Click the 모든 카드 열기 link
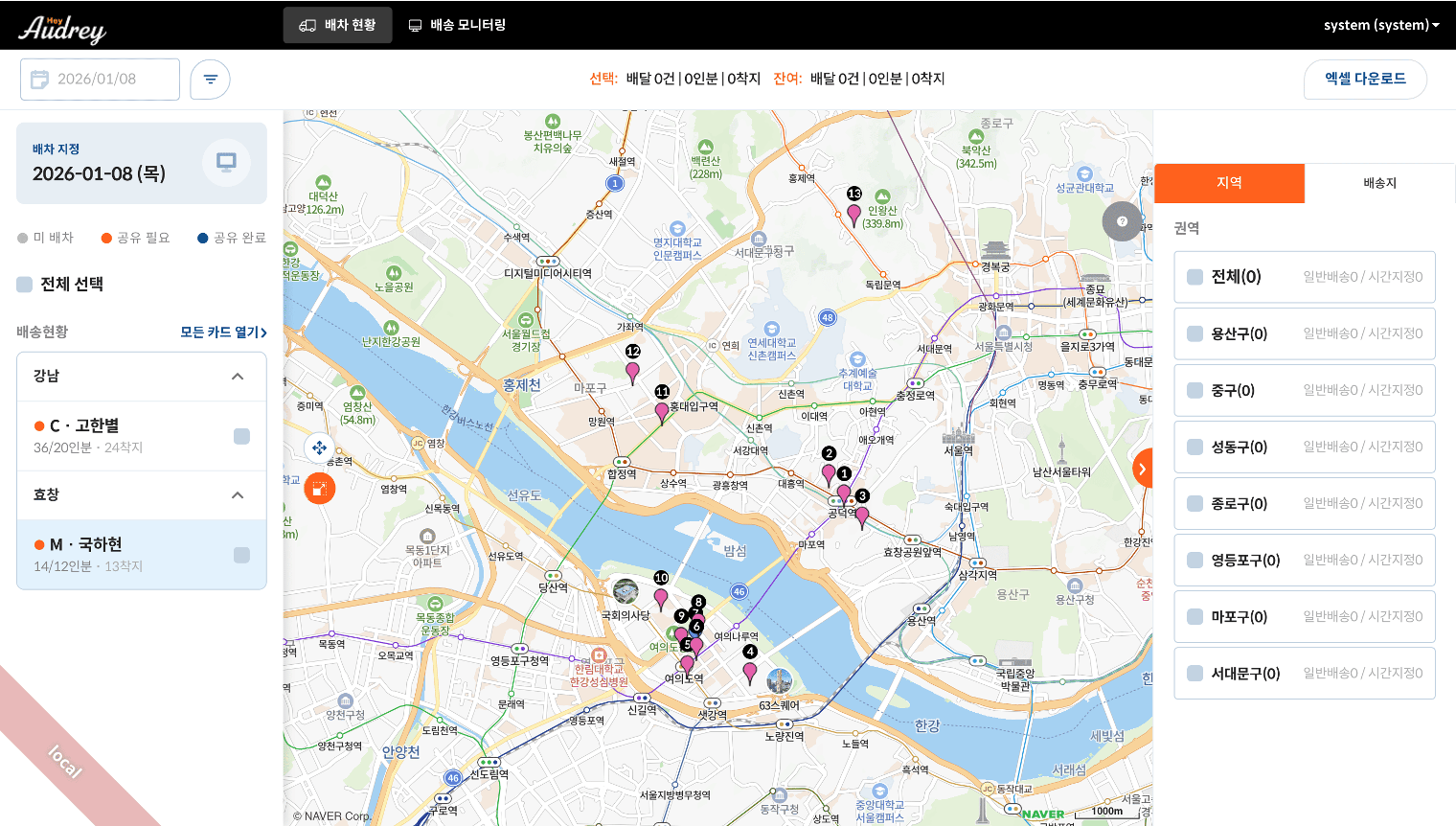Viewport: 1456px width, 826px height. point(223,333)
